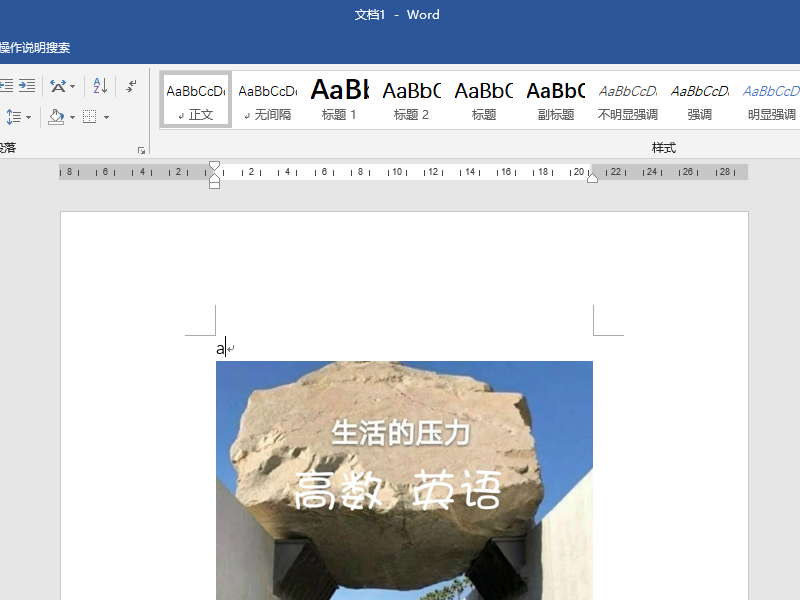Apply the 不明显强调 style
This screenshot has width=800, height=600.
627,100
